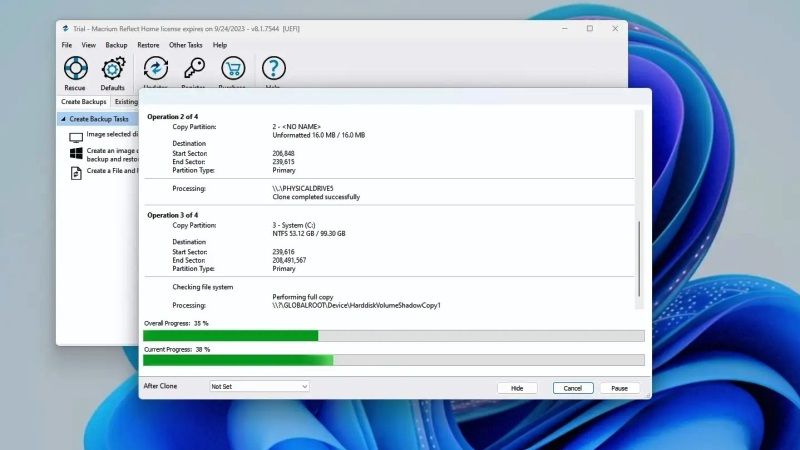Viewport: 800px width, 450px height.
Task: Select the Create a File and Folder icon
Action: click(76, 173)
